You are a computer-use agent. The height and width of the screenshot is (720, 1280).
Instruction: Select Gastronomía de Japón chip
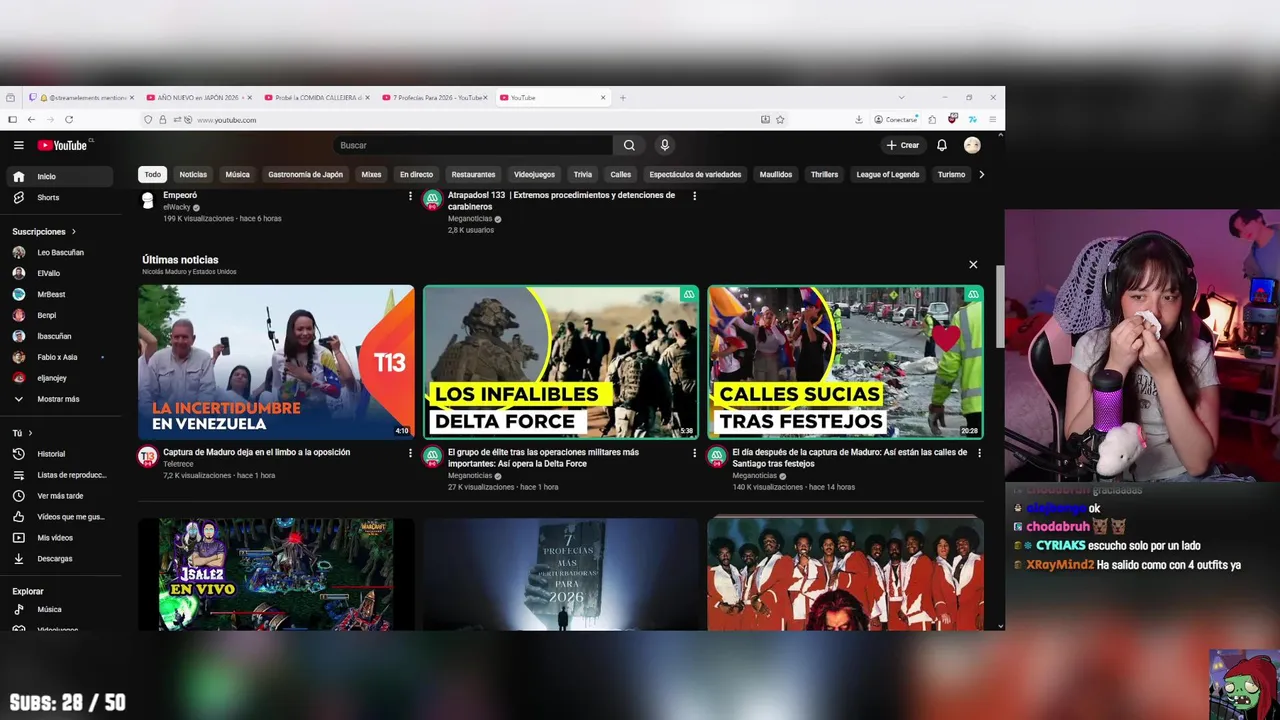point(305,174)
